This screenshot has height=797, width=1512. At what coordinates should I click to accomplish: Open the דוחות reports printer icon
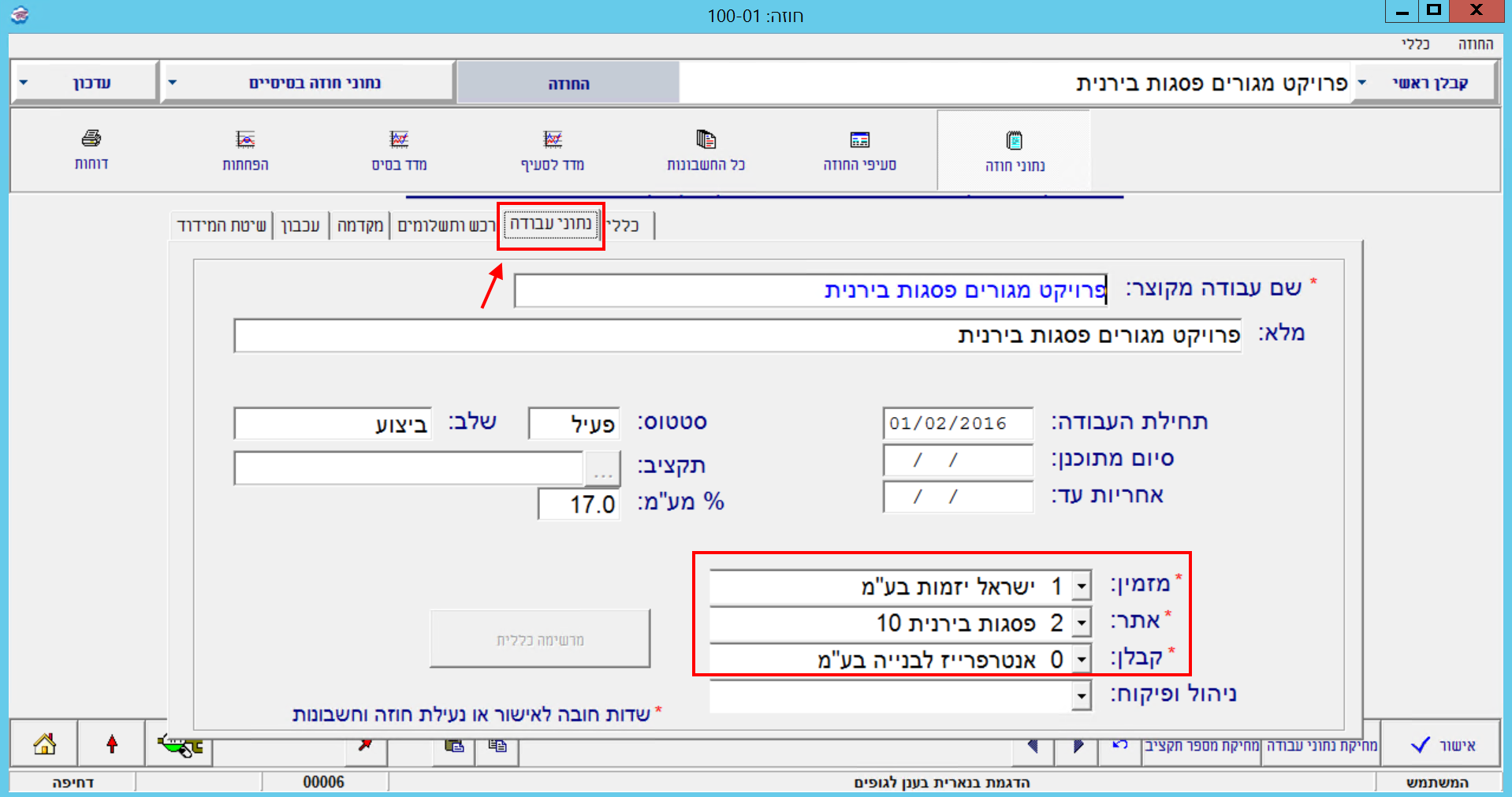91,140
